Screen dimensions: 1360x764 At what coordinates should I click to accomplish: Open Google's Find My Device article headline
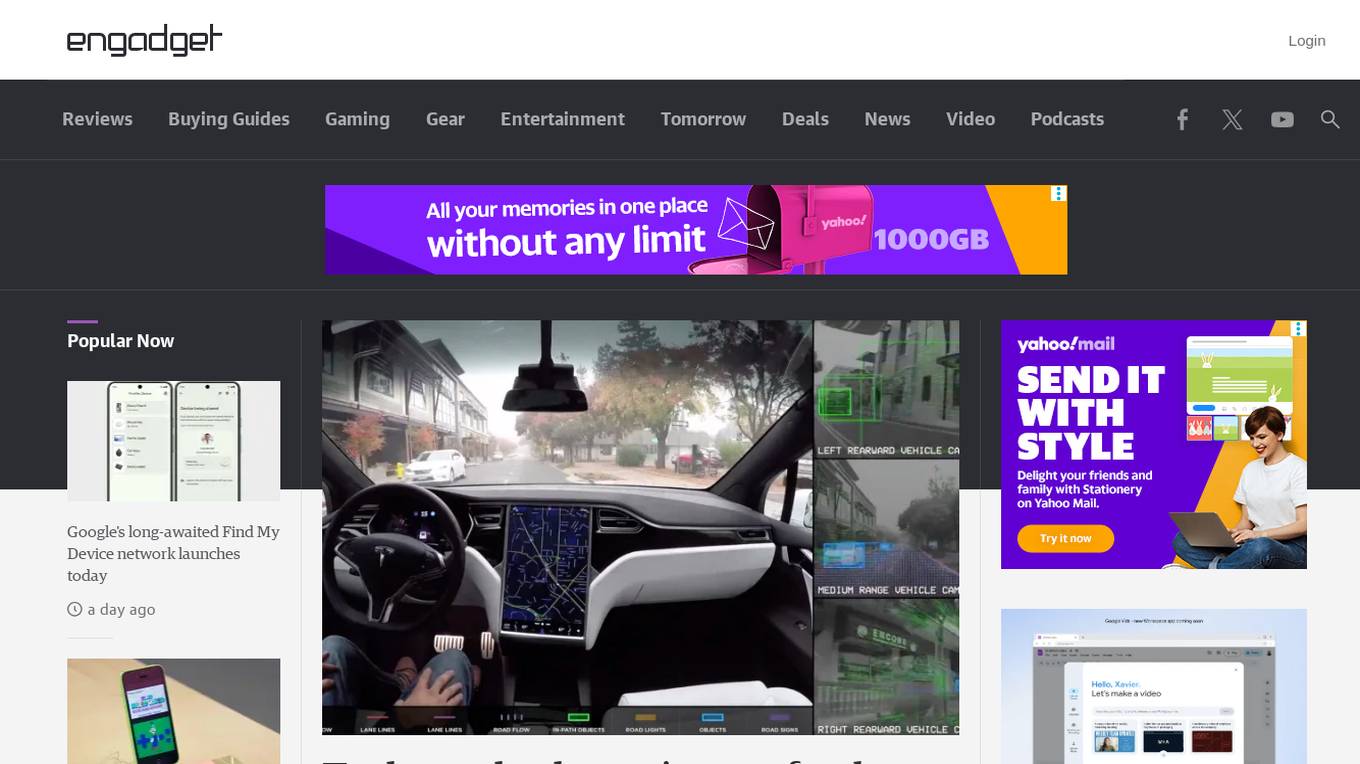173,553
